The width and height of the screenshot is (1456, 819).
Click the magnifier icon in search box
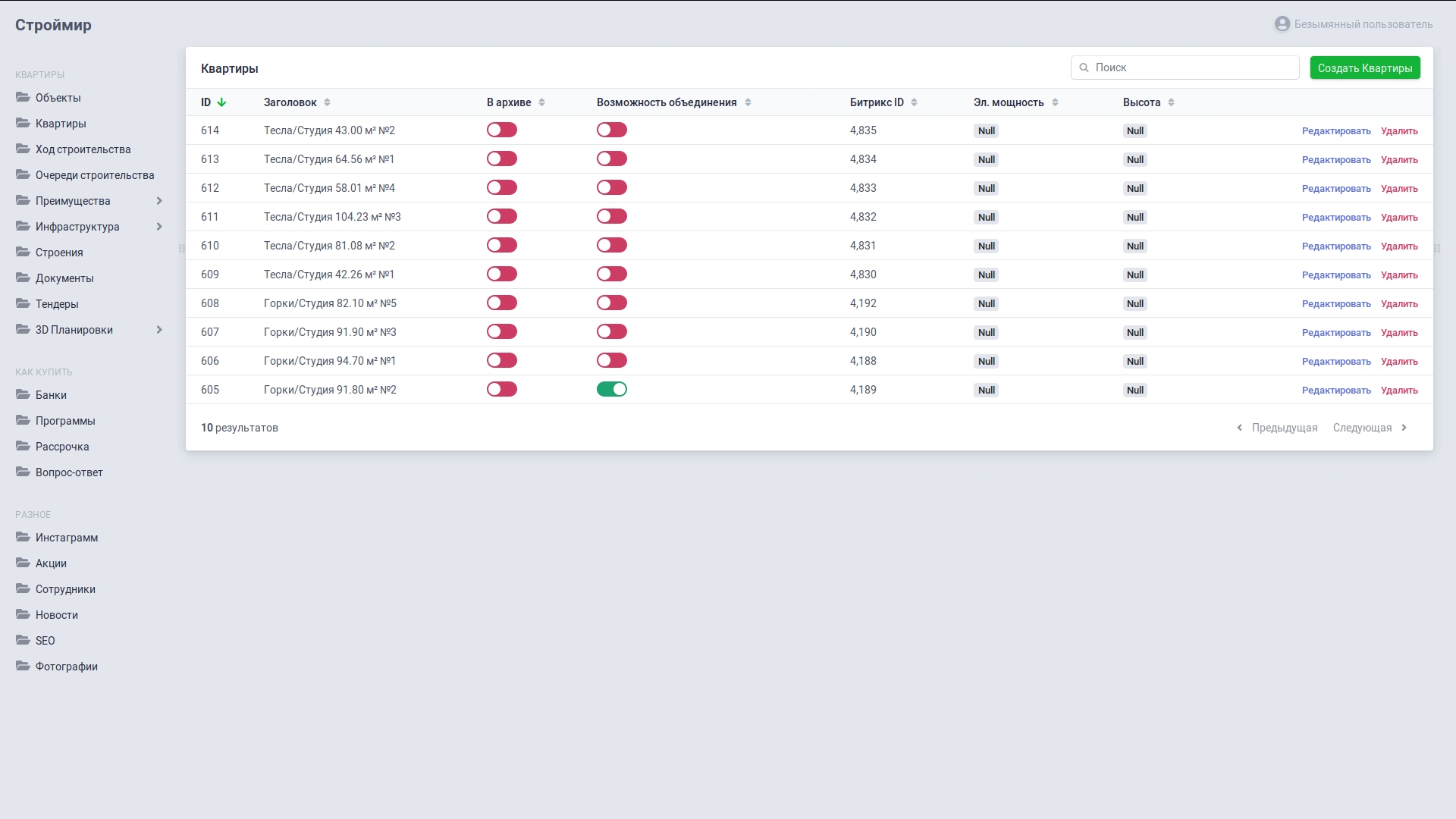(x=1084, y=67)
